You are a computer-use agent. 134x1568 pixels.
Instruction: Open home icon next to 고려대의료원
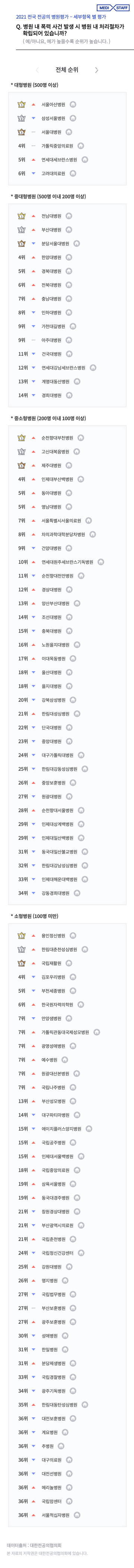point(73,174)
